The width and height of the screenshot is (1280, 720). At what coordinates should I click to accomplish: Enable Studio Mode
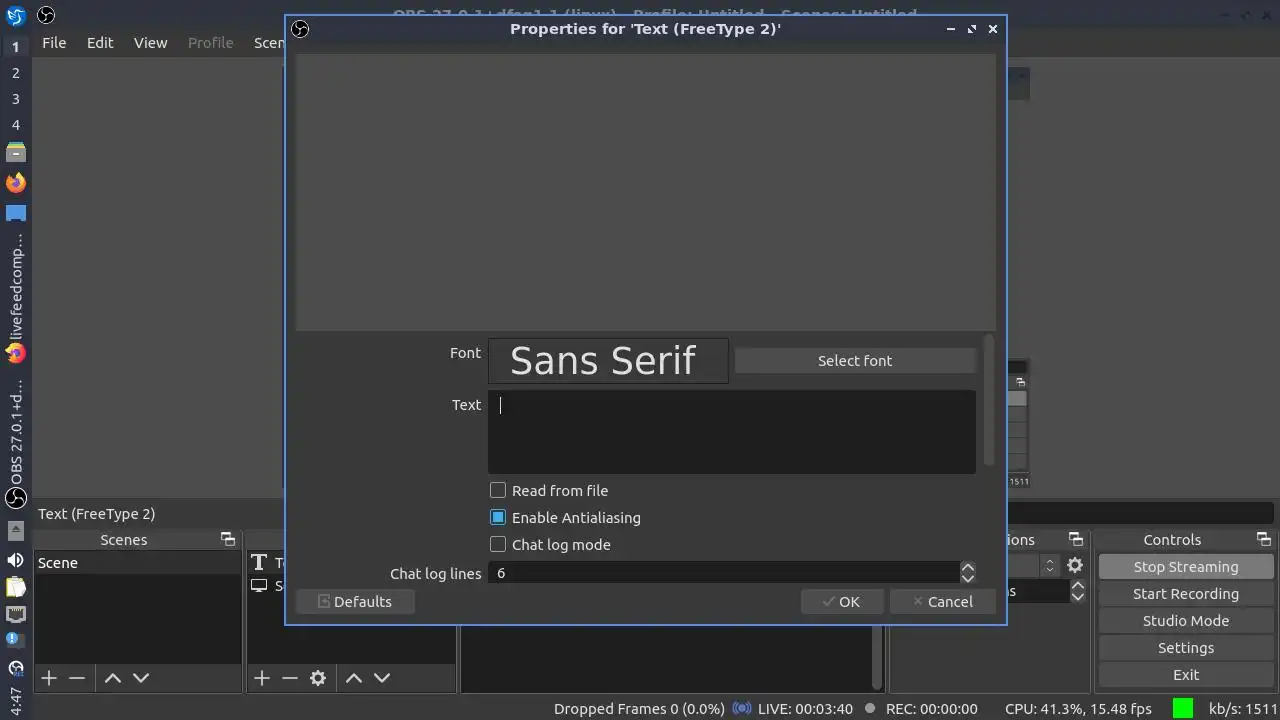(1185, 620)
